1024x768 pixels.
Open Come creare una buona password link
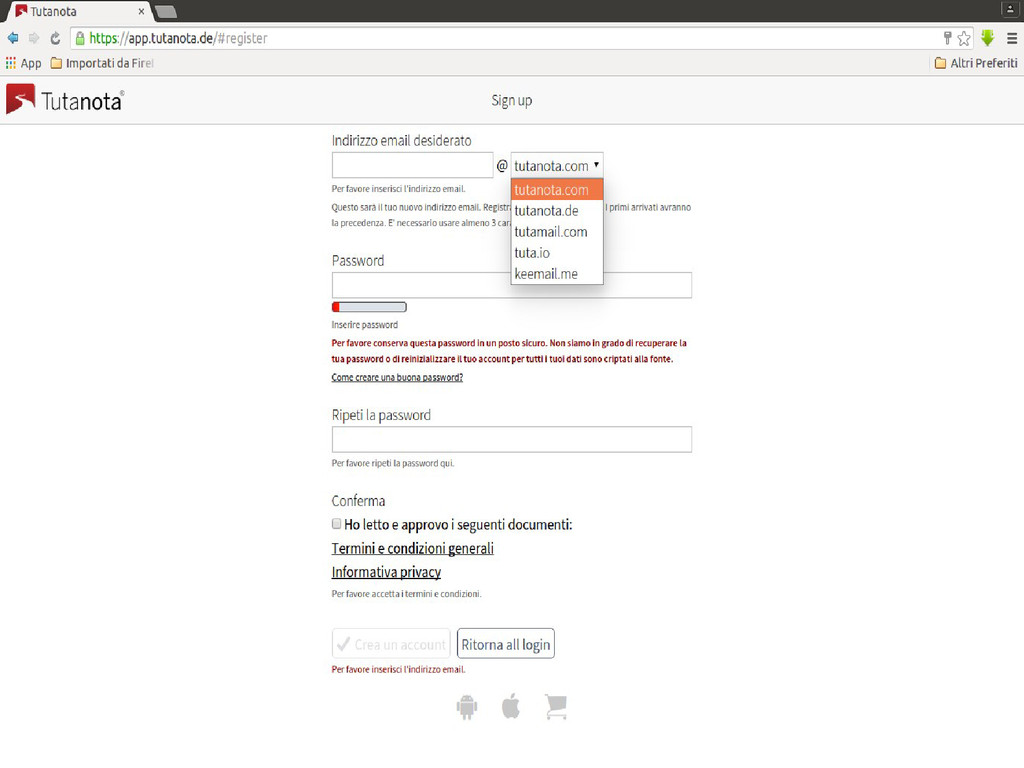point(397,377)
